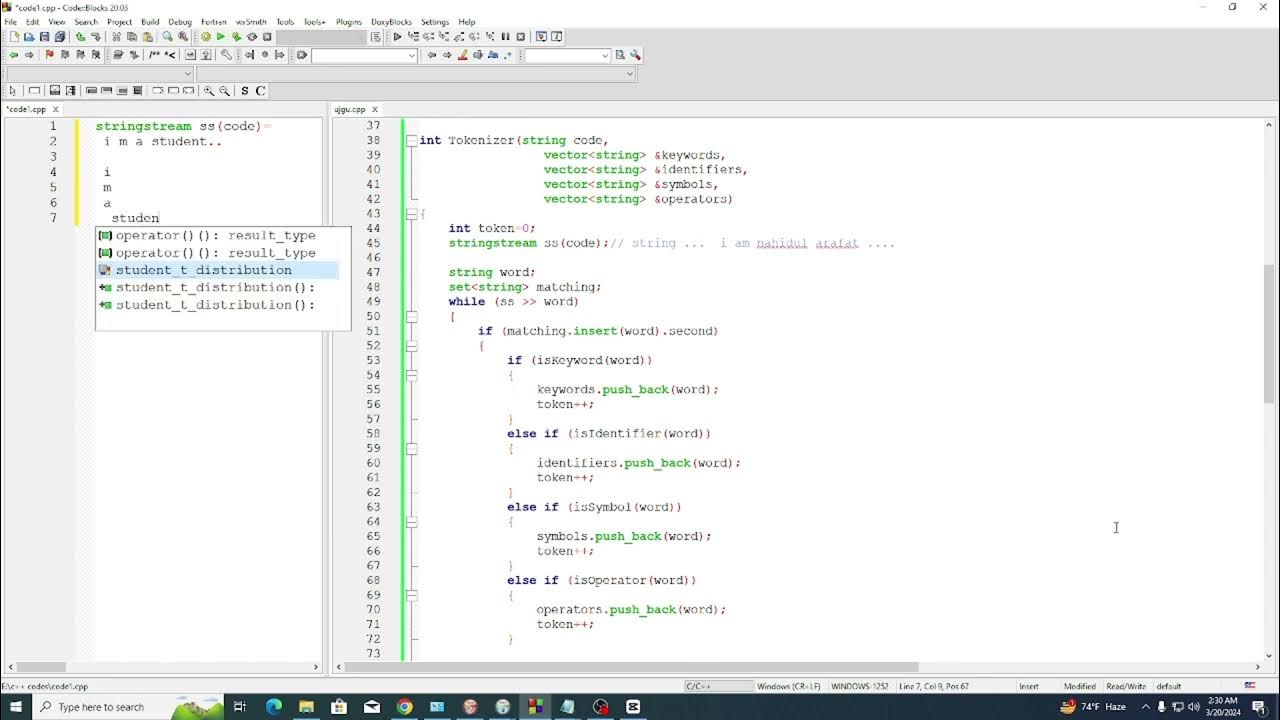
Task: Stop the debugger icon
Action: 520,37
